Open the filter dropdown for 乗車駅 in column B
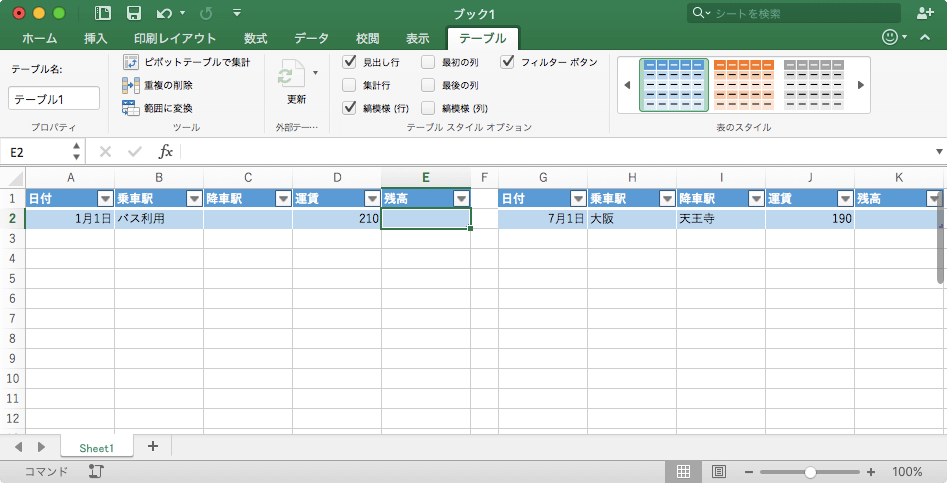Viewport: 947px width, 483px height. point(194,199)
